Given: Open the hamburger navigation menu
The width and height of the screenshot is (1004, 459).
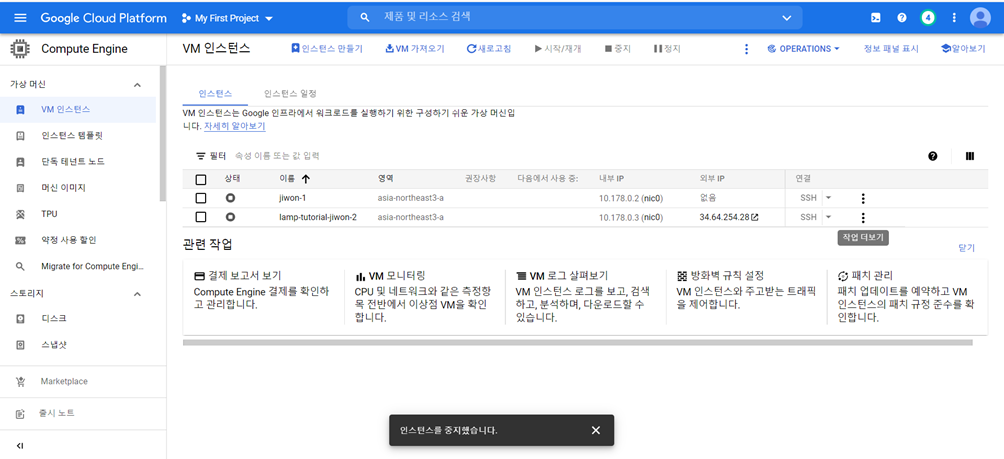Looking at the screenshot, I should pyautogui.click(x=20, y=18).
